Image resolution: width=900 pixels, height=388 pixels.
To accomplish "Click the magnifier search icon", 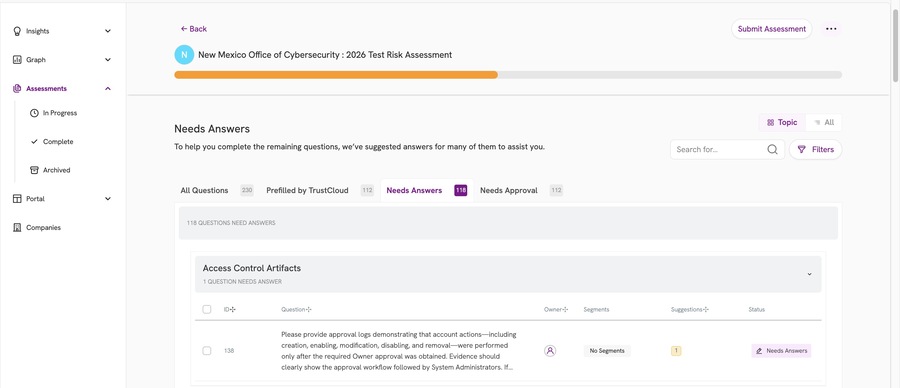I will 773,149.
